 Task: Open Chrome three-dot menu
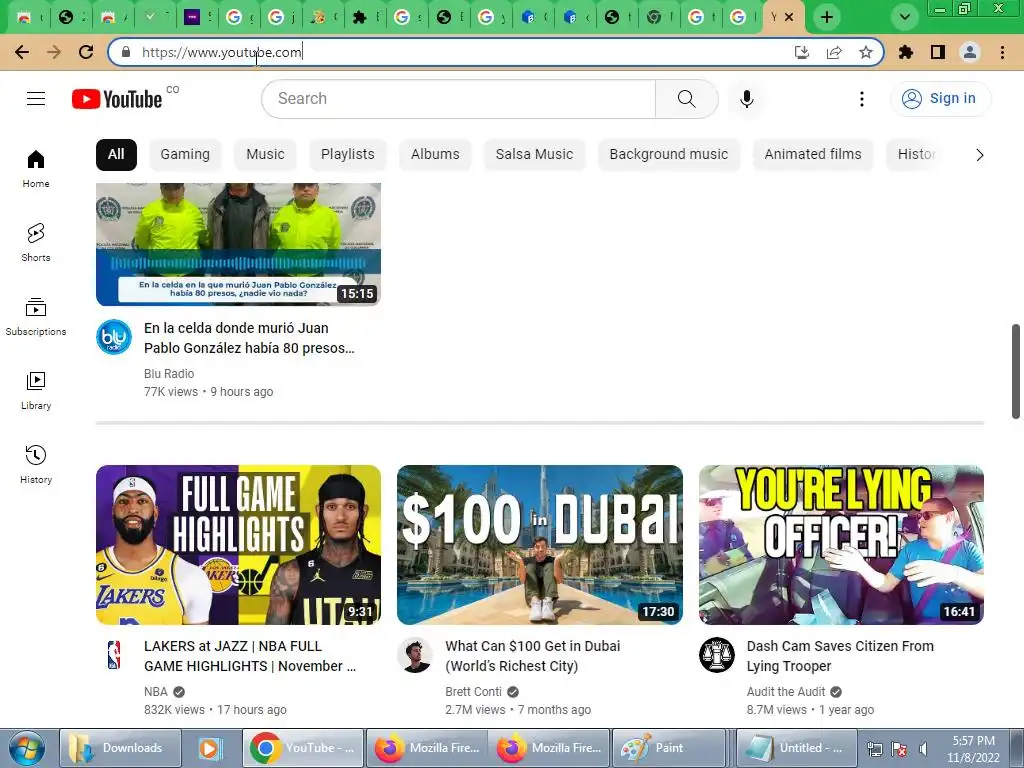[1002, 52]
